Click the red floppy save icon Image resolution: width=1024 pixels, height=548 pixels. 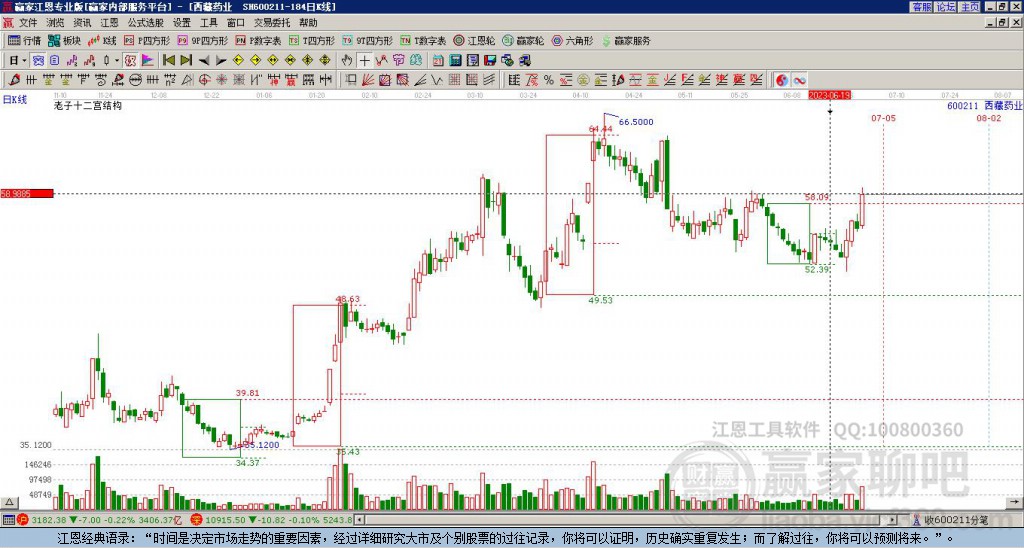coord(490,61)
